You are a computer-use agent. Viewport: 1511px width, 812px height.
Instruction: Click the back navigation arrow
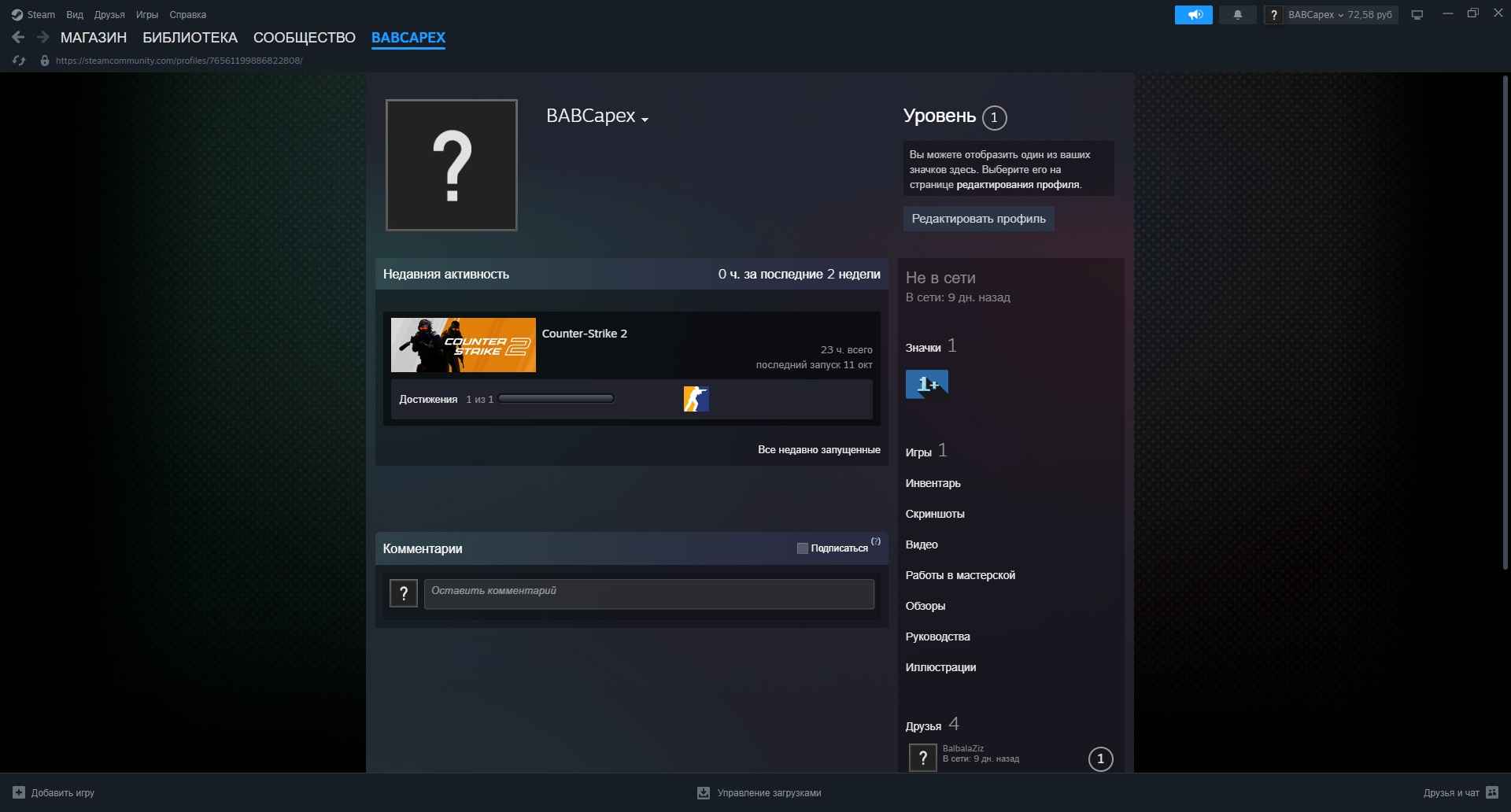pos(18,37)
